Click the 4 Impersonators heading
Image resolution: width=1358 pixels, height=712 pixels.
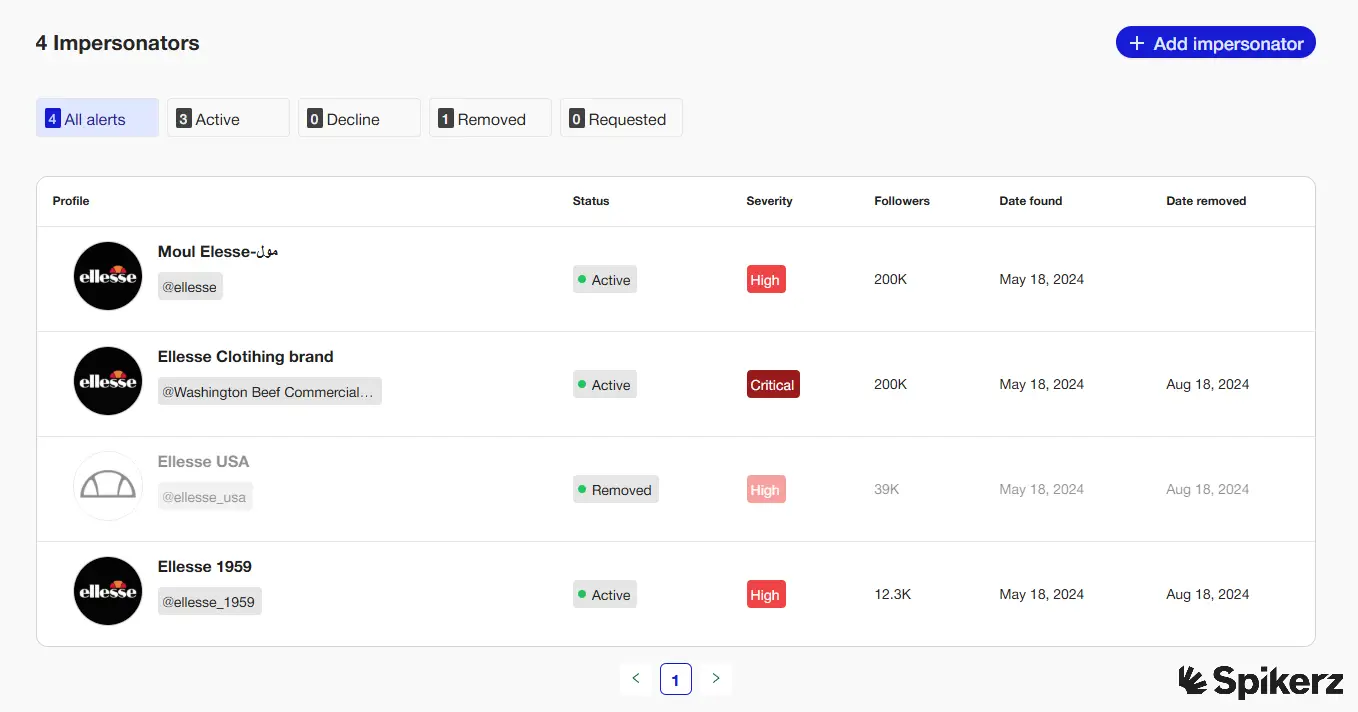click(118, 43)
